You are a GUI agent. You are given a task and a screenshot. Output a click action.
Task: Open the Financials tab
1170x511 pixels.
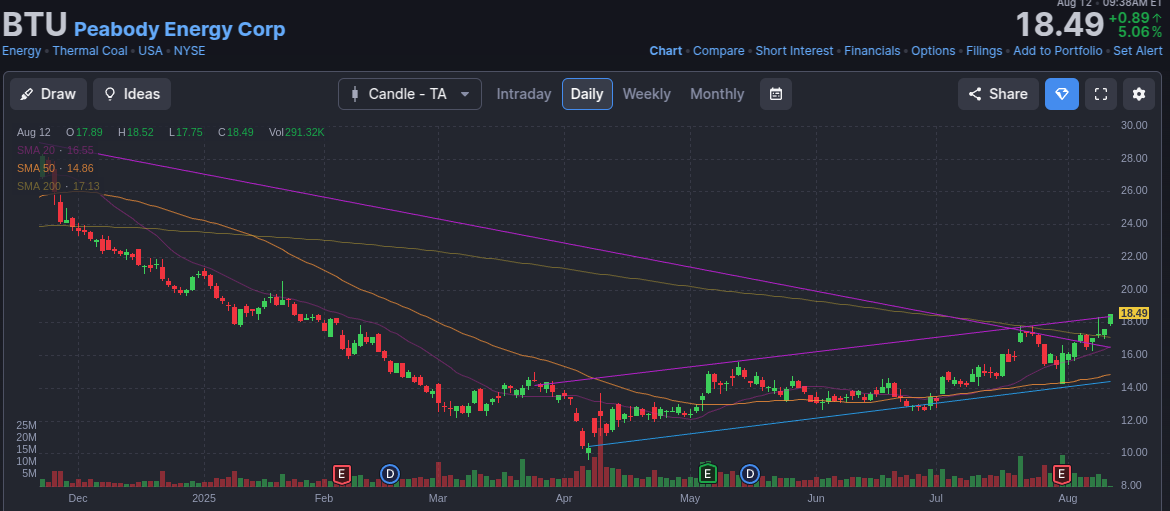click(872, 51)
